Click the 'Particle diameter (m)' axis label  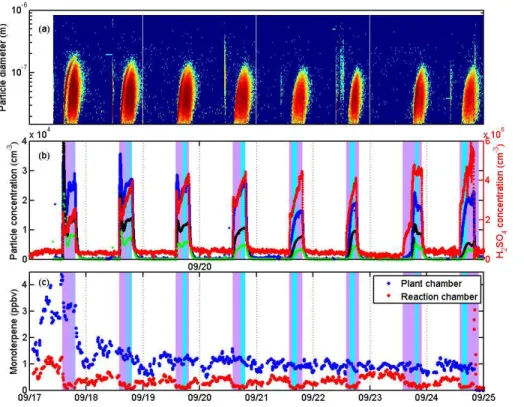point(4,68)
